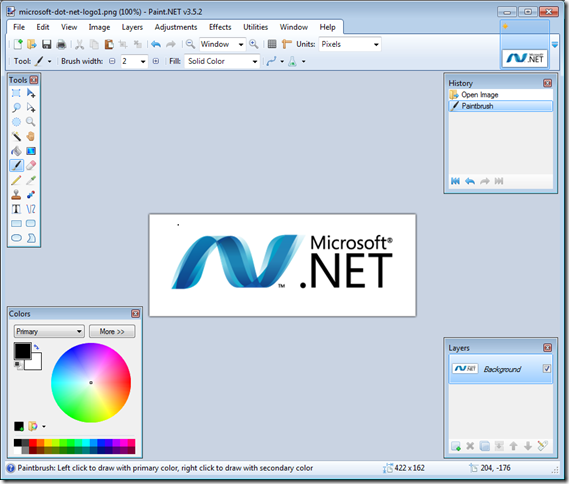Image resolution: width=569 pixels, height=484 pixels.
Task: Toggle Background layer visibility checkbox
Action: tap(547, 369)
